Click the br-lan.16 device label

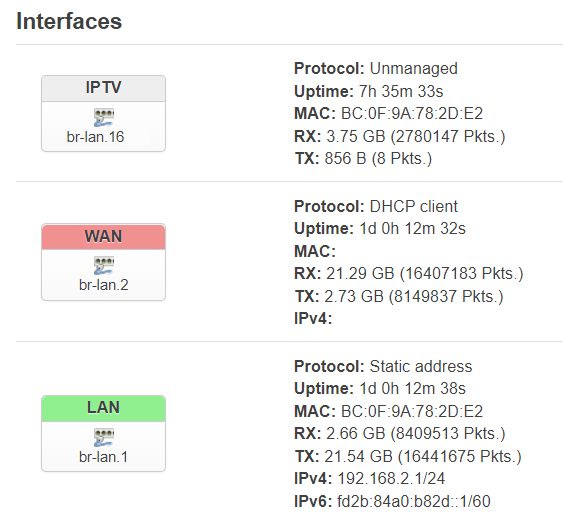click(96, 137)
